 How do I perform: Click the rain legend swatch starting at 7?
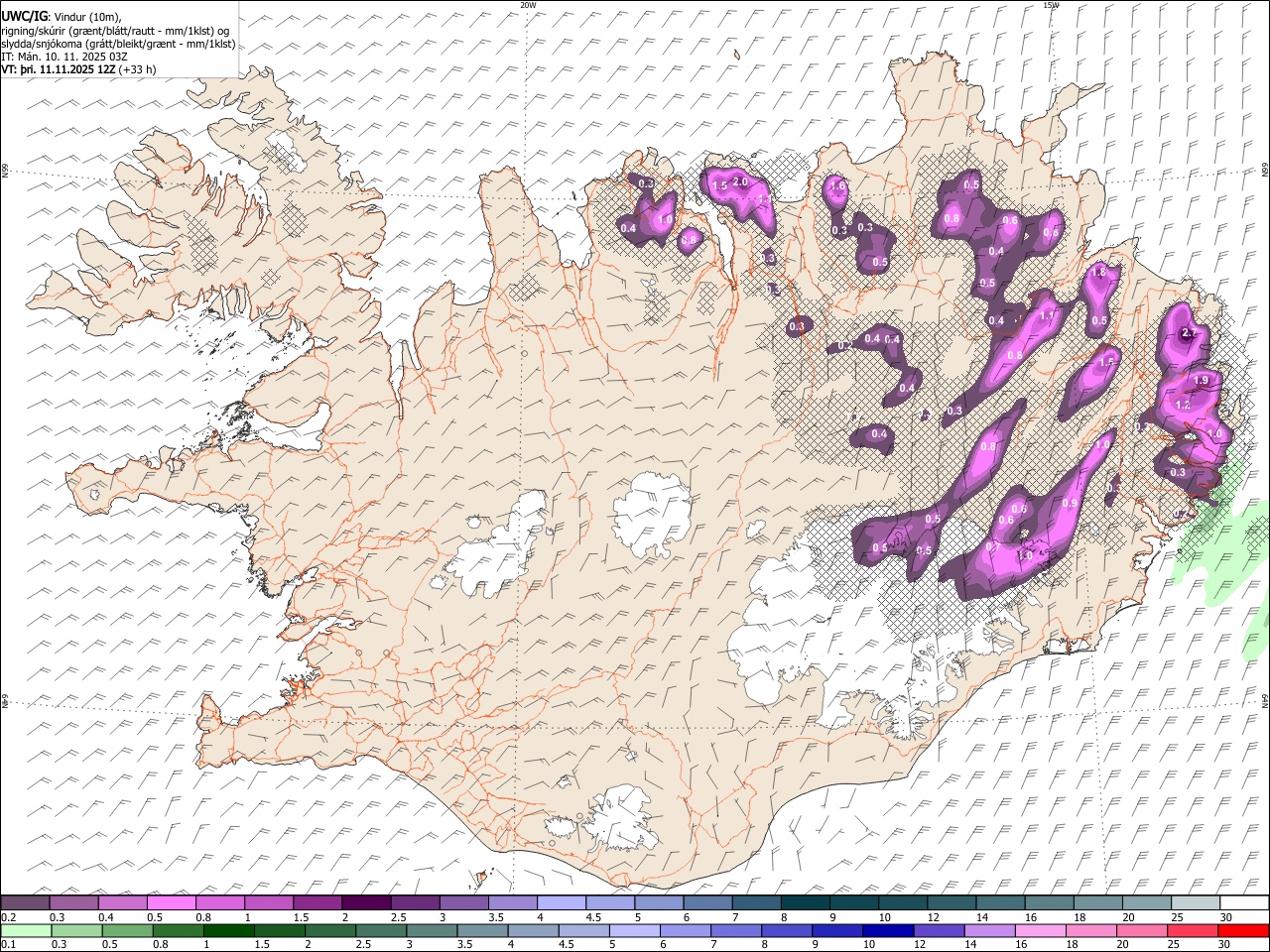pos(736,930)
